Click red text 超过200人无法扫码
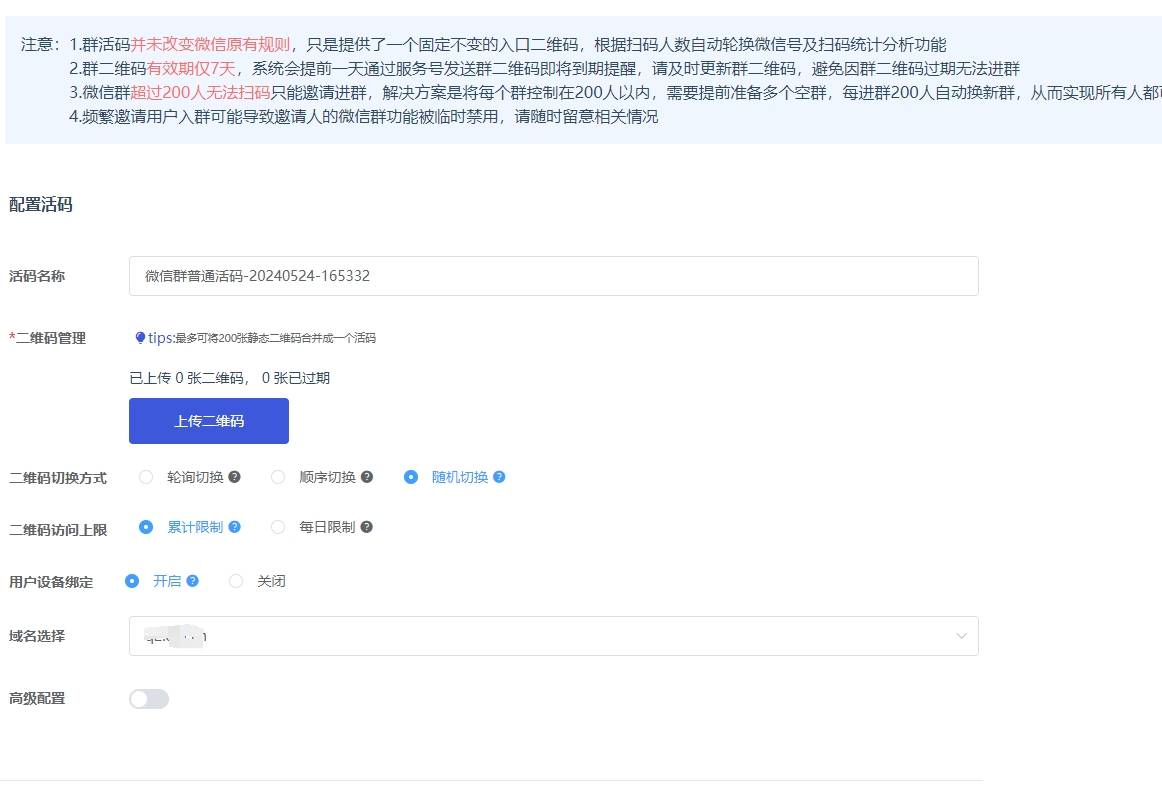The width and height of the screenshot is (1162, 792). point(200,93)
